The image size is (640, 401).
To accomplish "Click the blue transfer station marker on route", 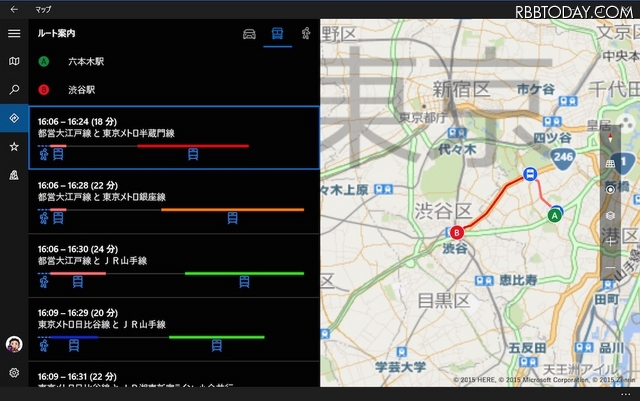I will point(530,174).
